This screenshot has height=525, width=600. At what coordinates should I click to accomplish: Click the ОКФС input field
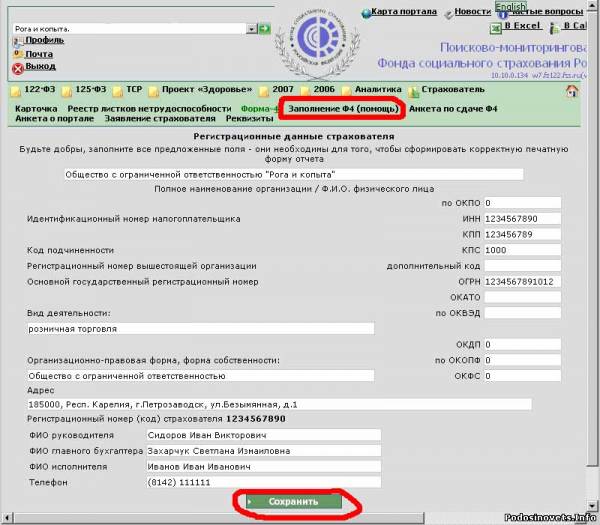tap(523, 376)
